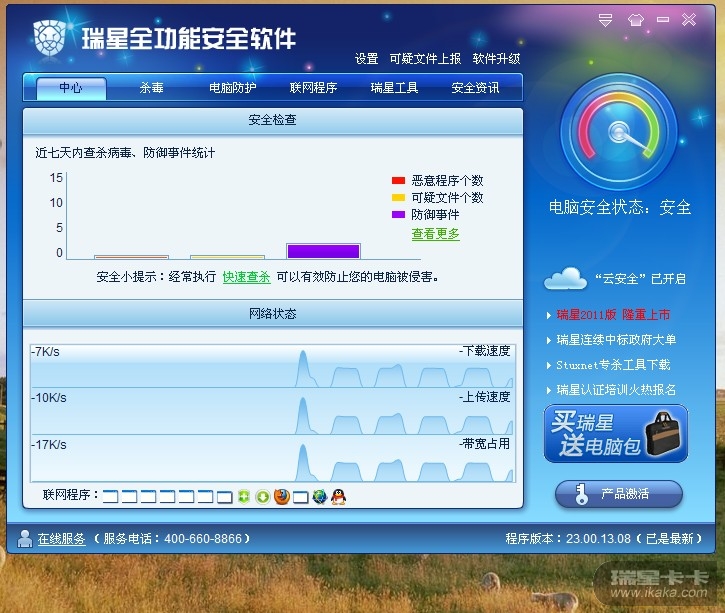Click the purple 防御事件 legend swatch
Viewport: 725px width, 613px height.
[x=398, y=215]
